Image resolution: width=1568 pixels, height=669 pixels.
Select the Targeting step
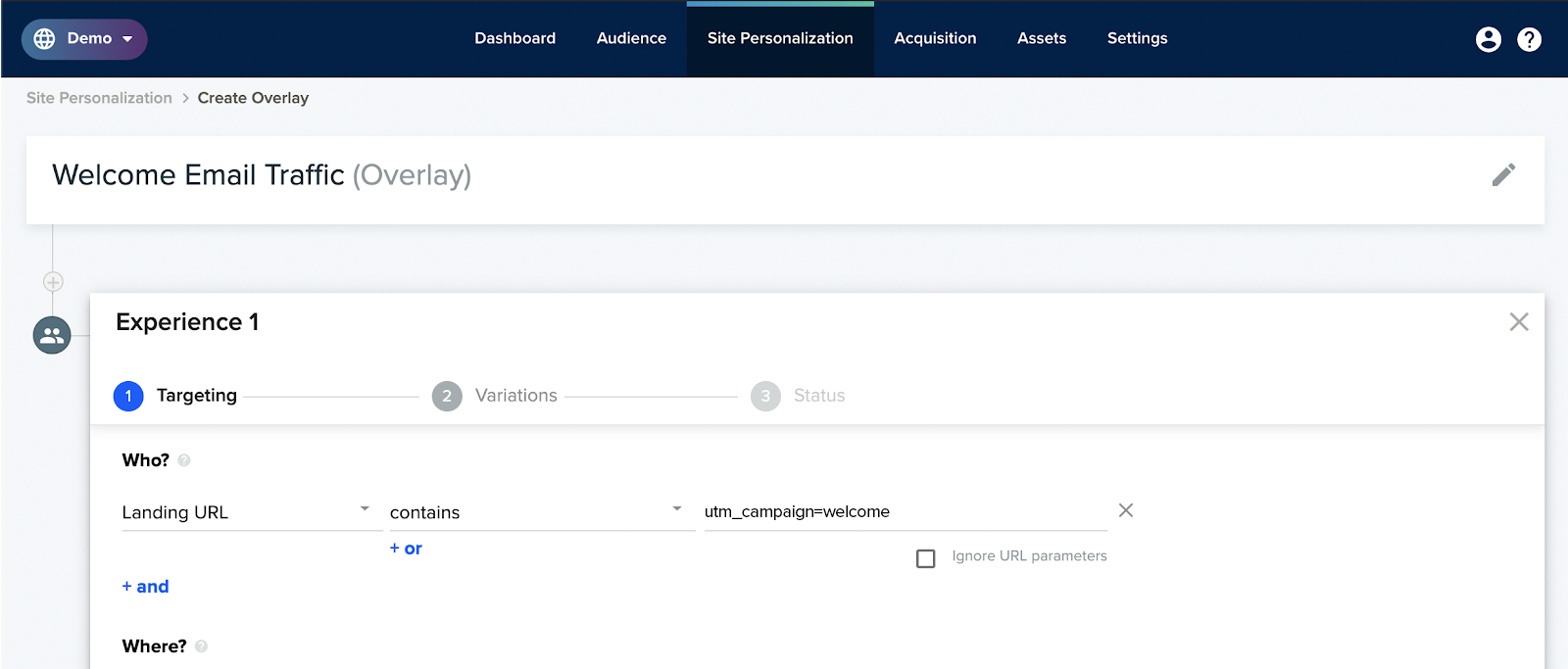(175, 396)
